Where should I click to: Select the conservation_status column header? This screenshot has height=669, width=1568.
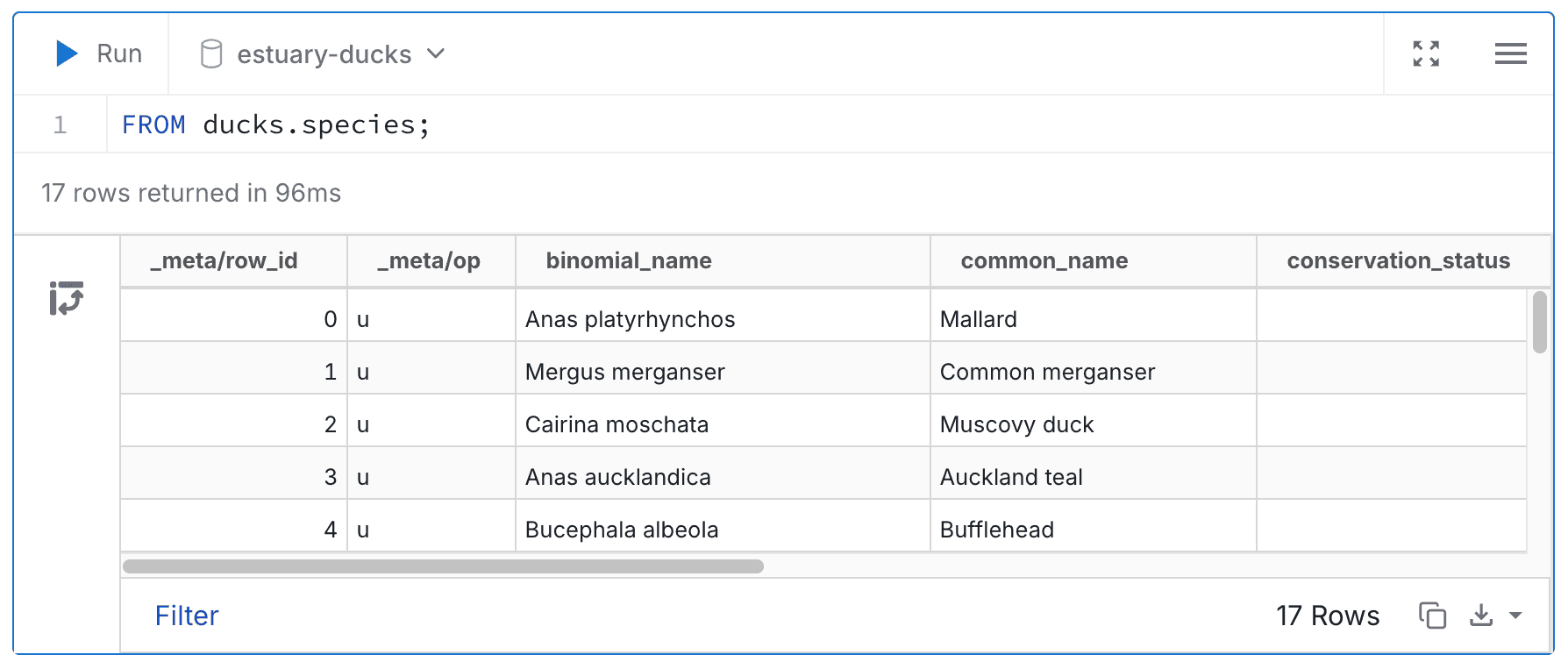pos(1398,260)
